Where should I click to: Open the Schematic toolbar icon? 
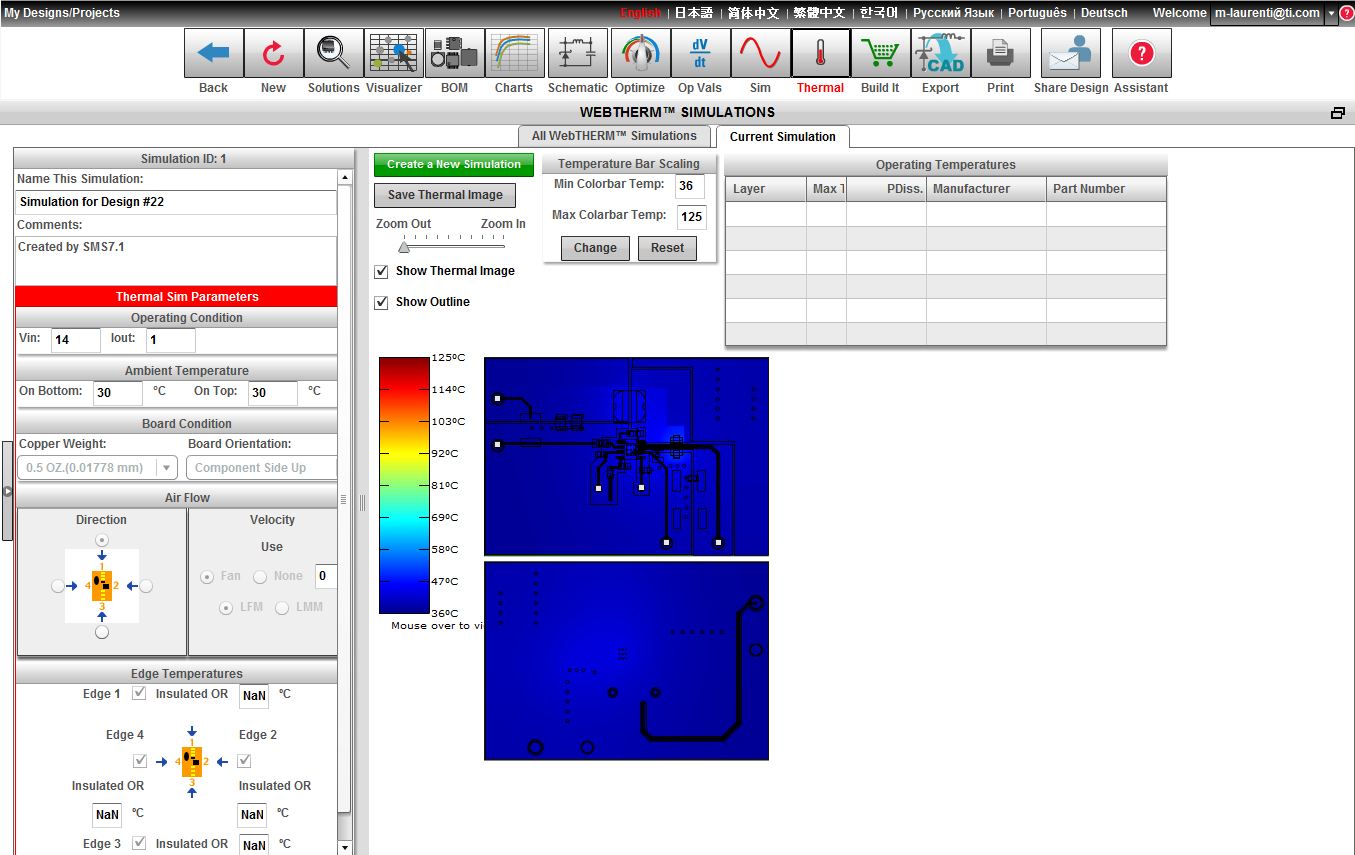click(x=577, y=53)
